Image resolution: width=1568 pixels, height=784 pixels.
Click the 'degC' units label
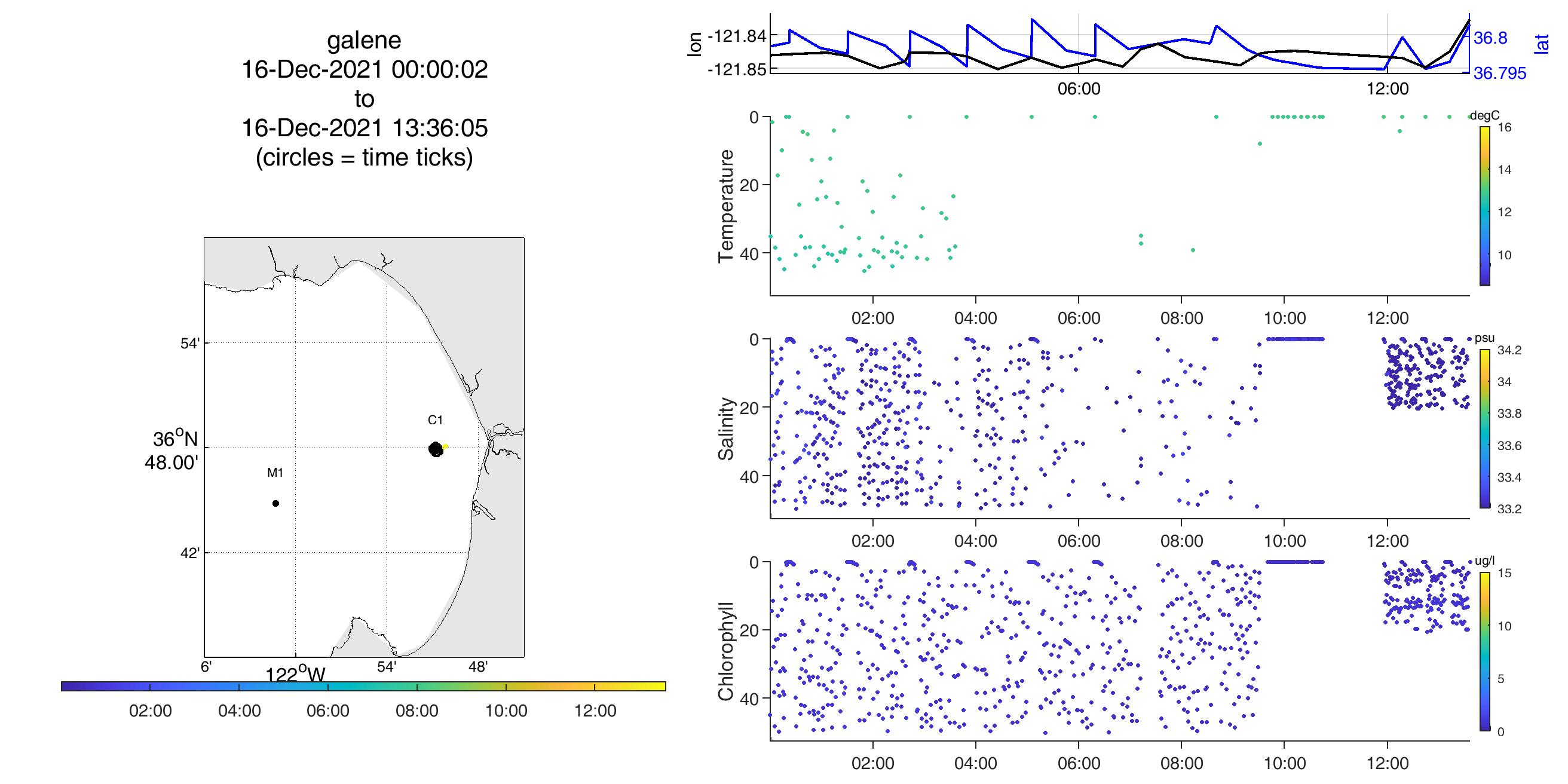pyautogui.click(x=1484, y=116)
